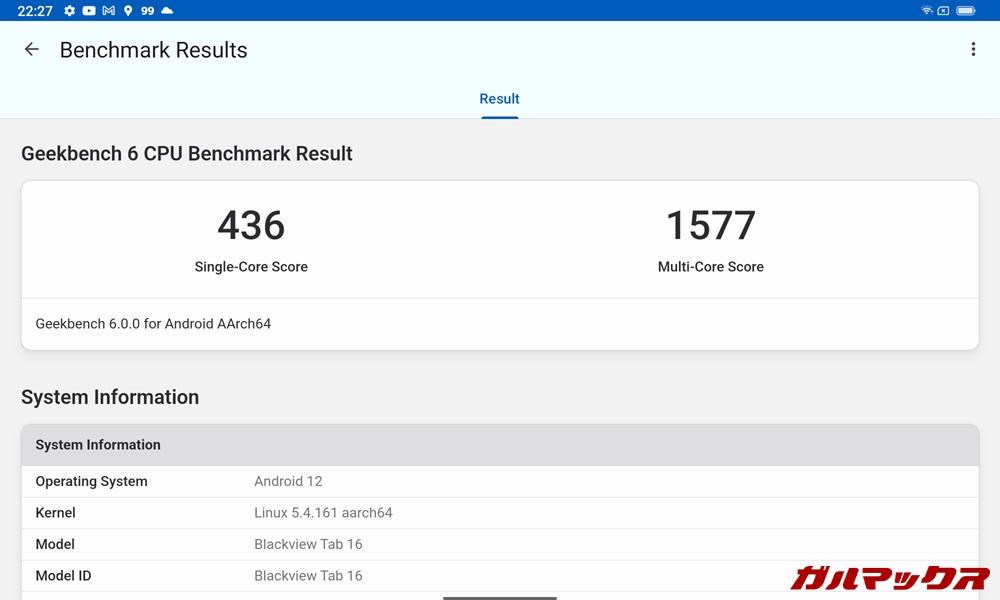Tap the Benchmark Results title
Image resolution: width=1000 pixels, height=600 pixels.
coord(153,50)
